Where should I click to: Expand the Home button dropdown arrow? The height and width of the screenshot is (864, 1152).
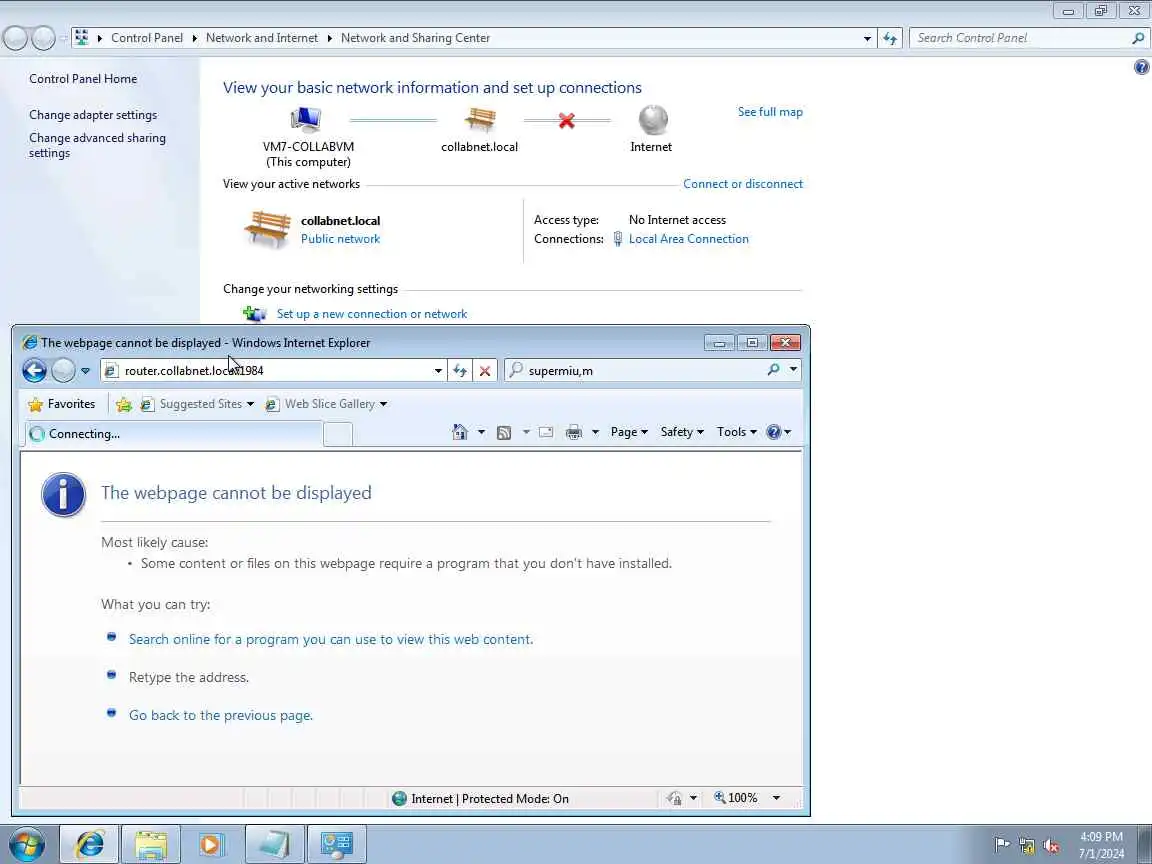click(x=481, y=432)
